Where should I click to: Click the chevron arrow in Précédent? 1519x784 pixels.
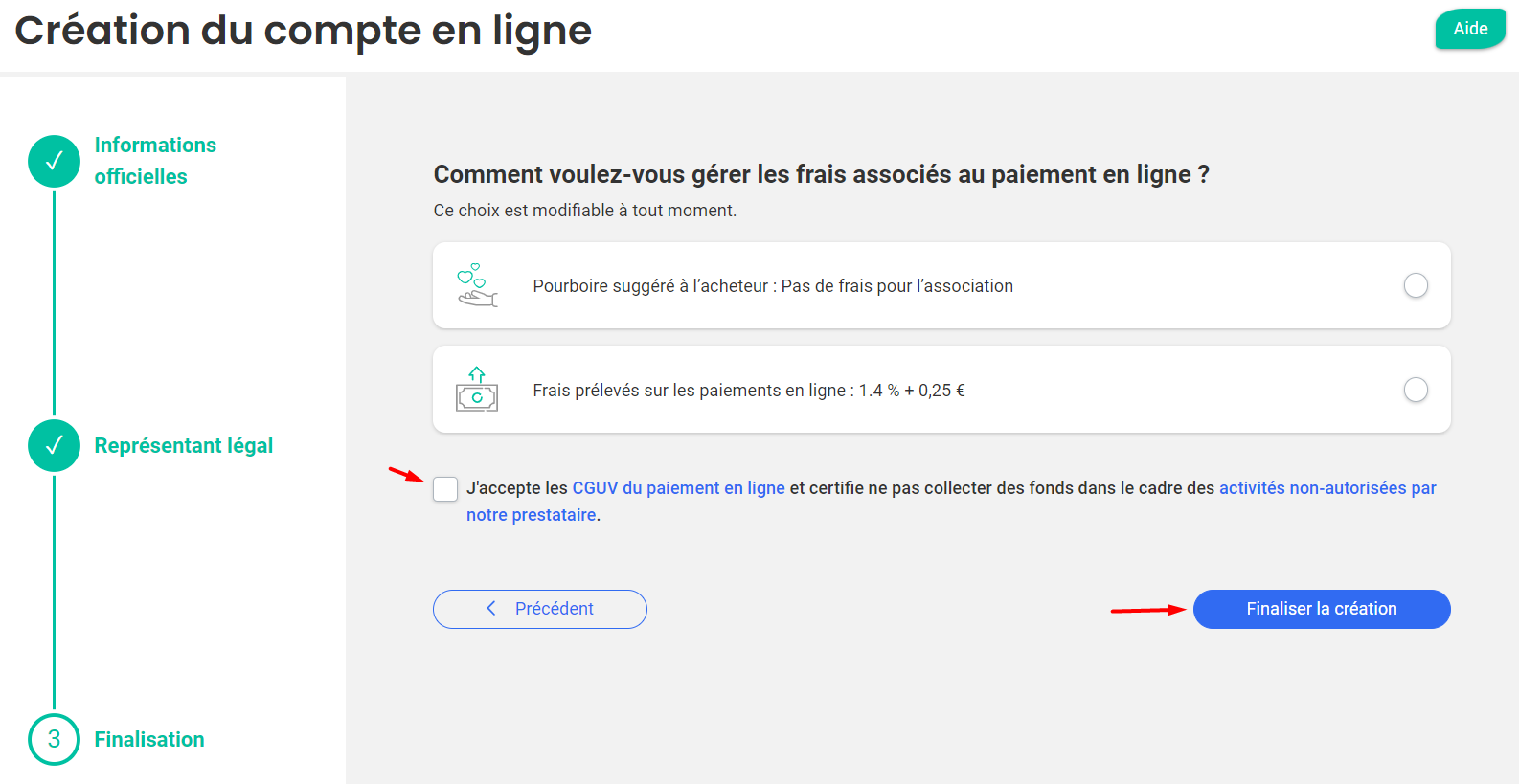point(491,609)
